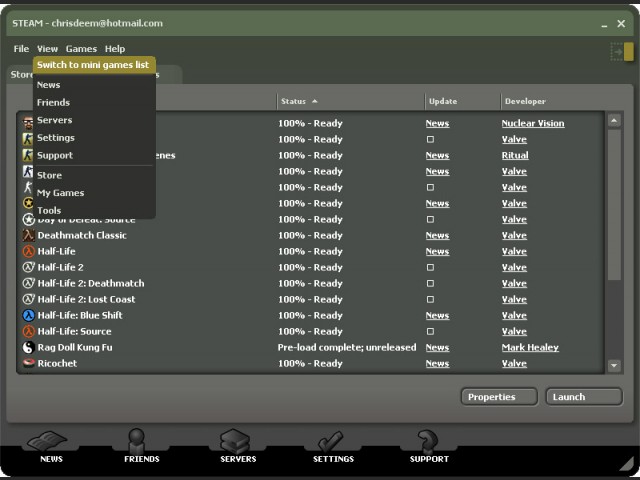Click the games list vertical scrollbar thumb
The width and height of the screenshot is (640, 480).
click(x=614, y=200)
